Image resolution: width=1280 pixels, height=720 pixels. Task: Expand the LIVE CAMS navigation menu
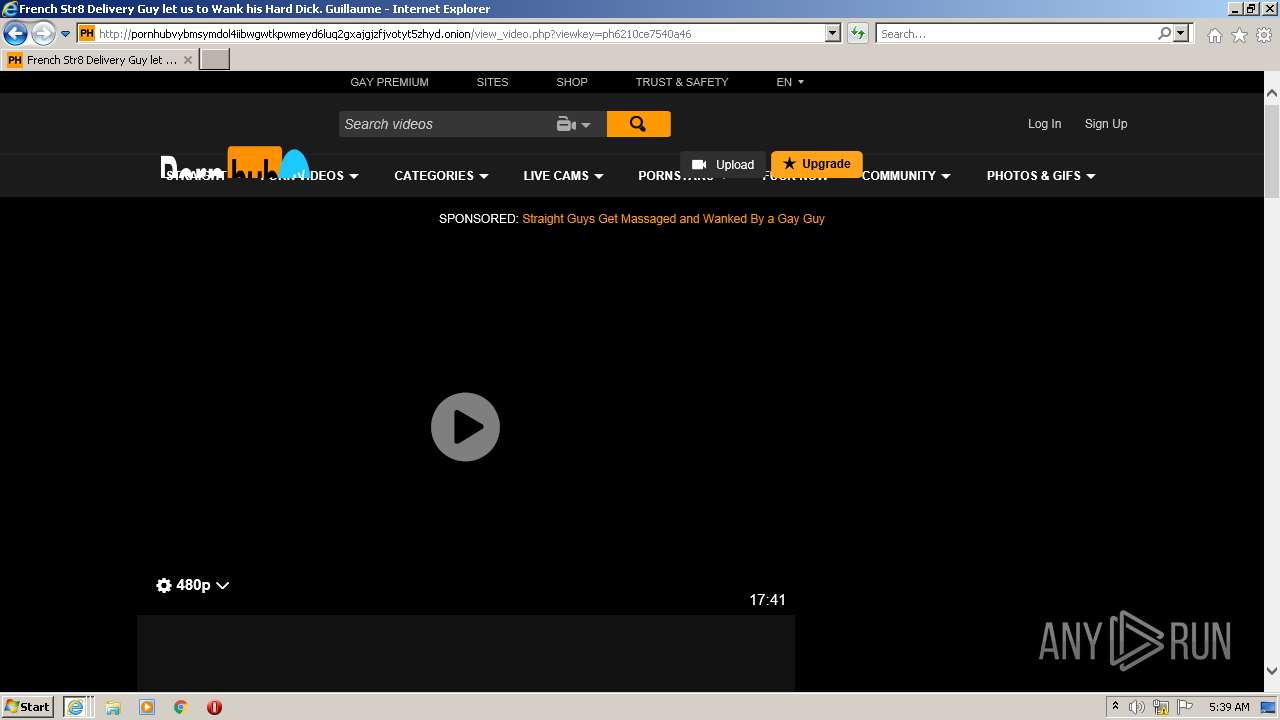click(563, 176)
